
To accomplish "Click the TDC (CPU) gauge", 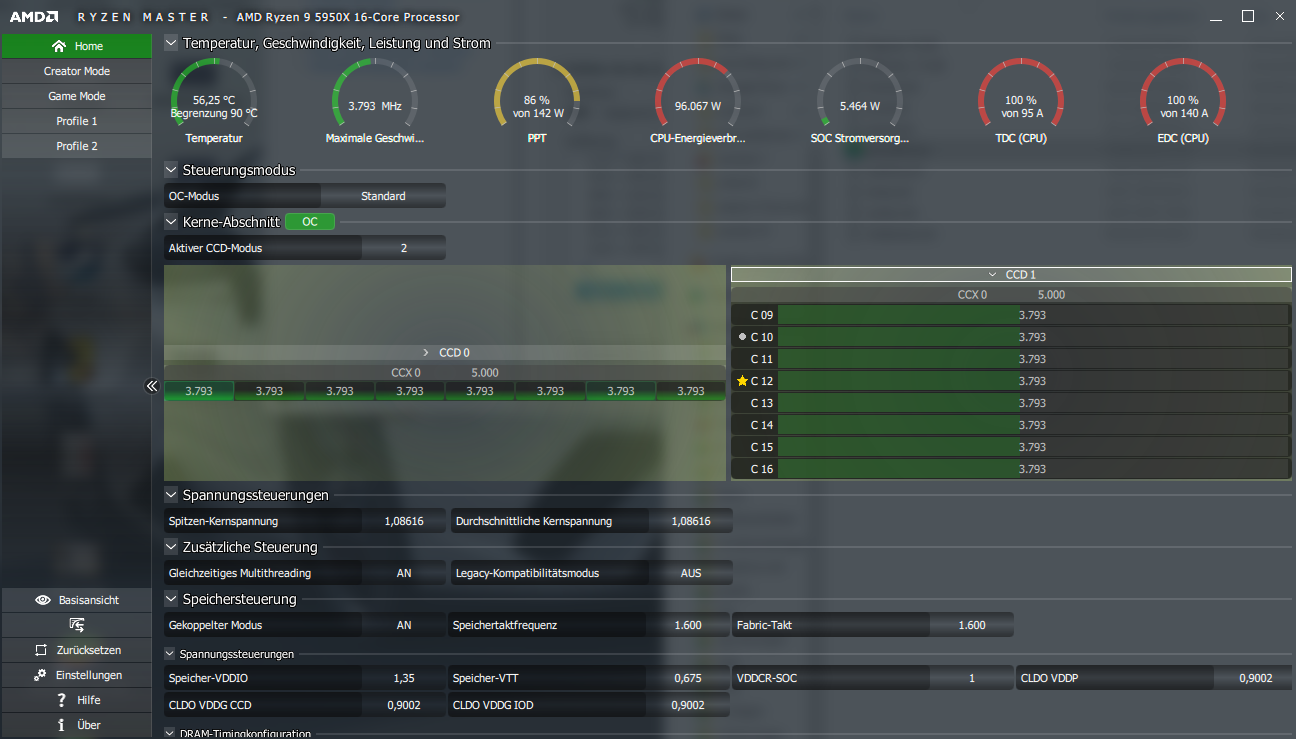I will point(1021,100).
